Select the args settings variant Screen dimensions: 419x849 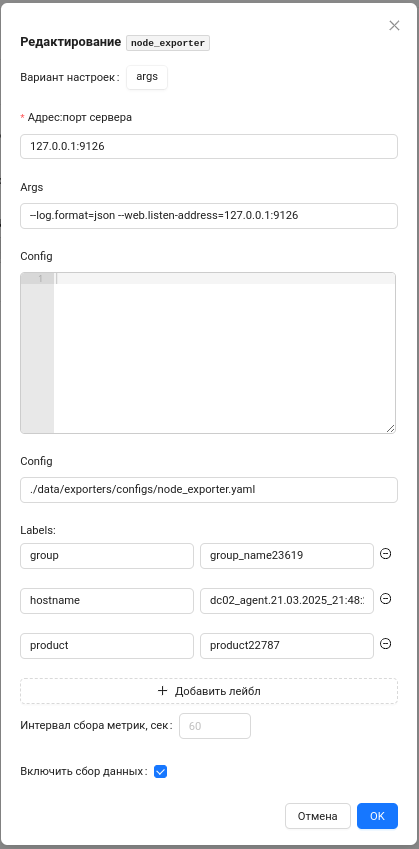coord(147,77)
